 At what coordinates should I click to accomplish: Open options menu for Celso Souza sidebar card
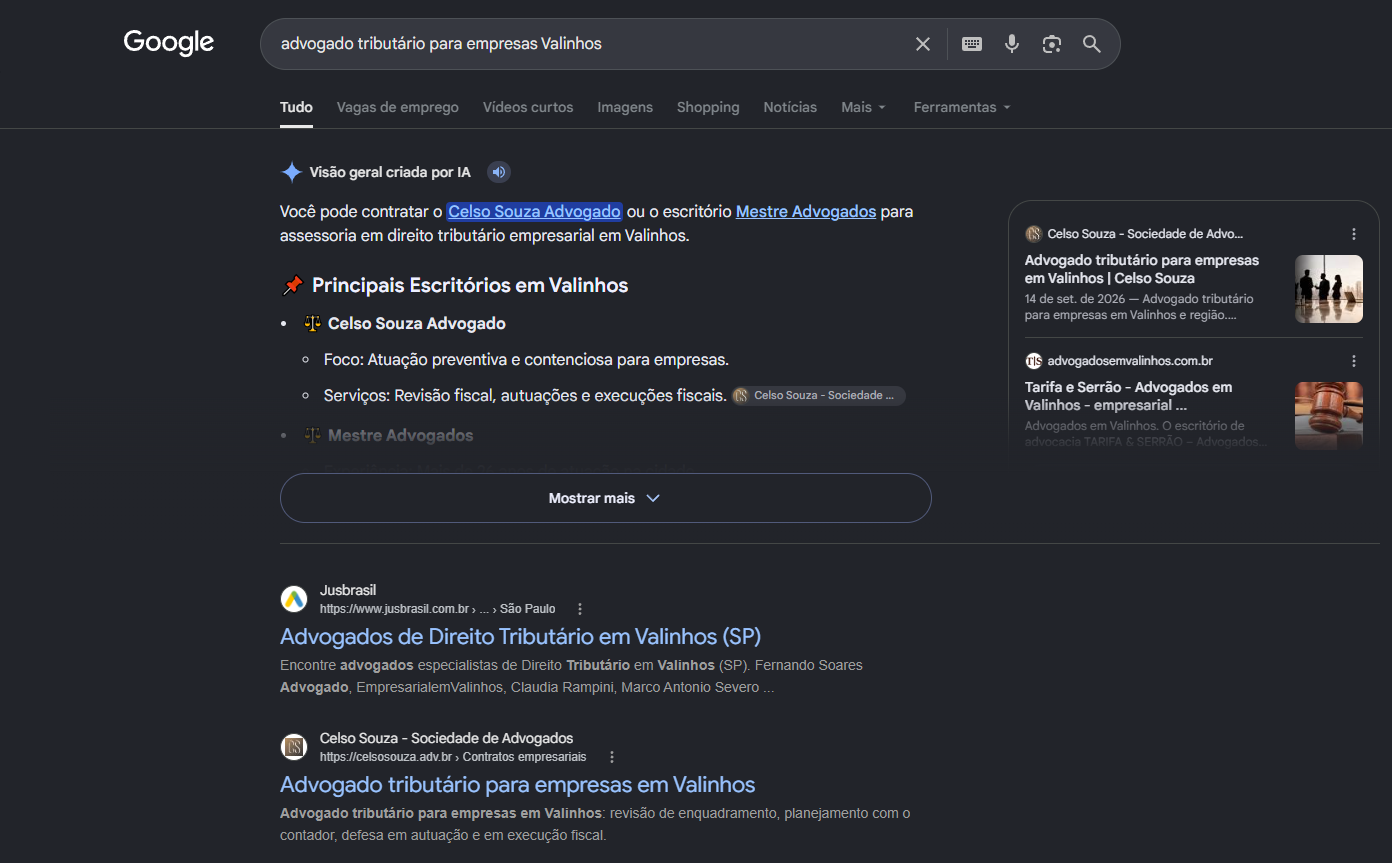point(1354,234)
